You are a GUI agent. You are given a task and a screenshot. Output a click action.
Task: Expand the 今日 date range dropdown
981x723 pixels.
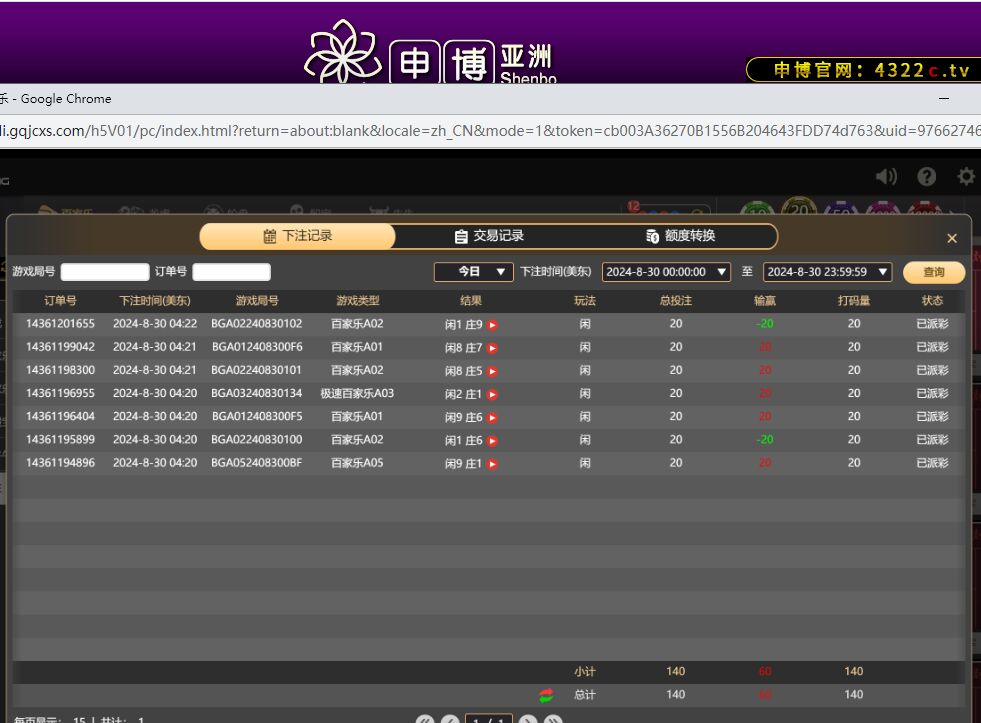tap(473, 272)
